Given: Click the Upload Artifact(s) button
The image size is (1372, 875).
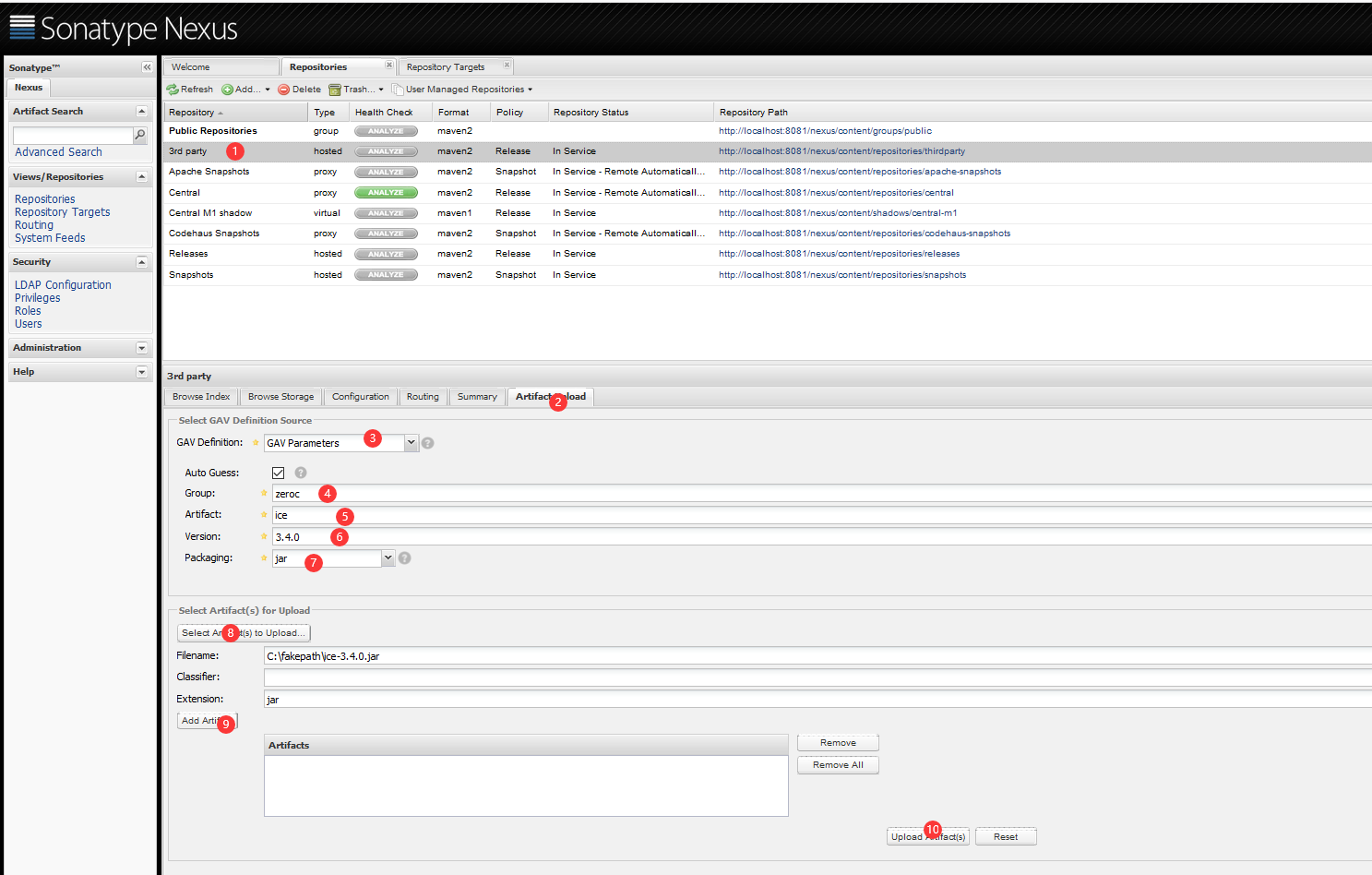Looking at the screenshot, I should (928, 837).
